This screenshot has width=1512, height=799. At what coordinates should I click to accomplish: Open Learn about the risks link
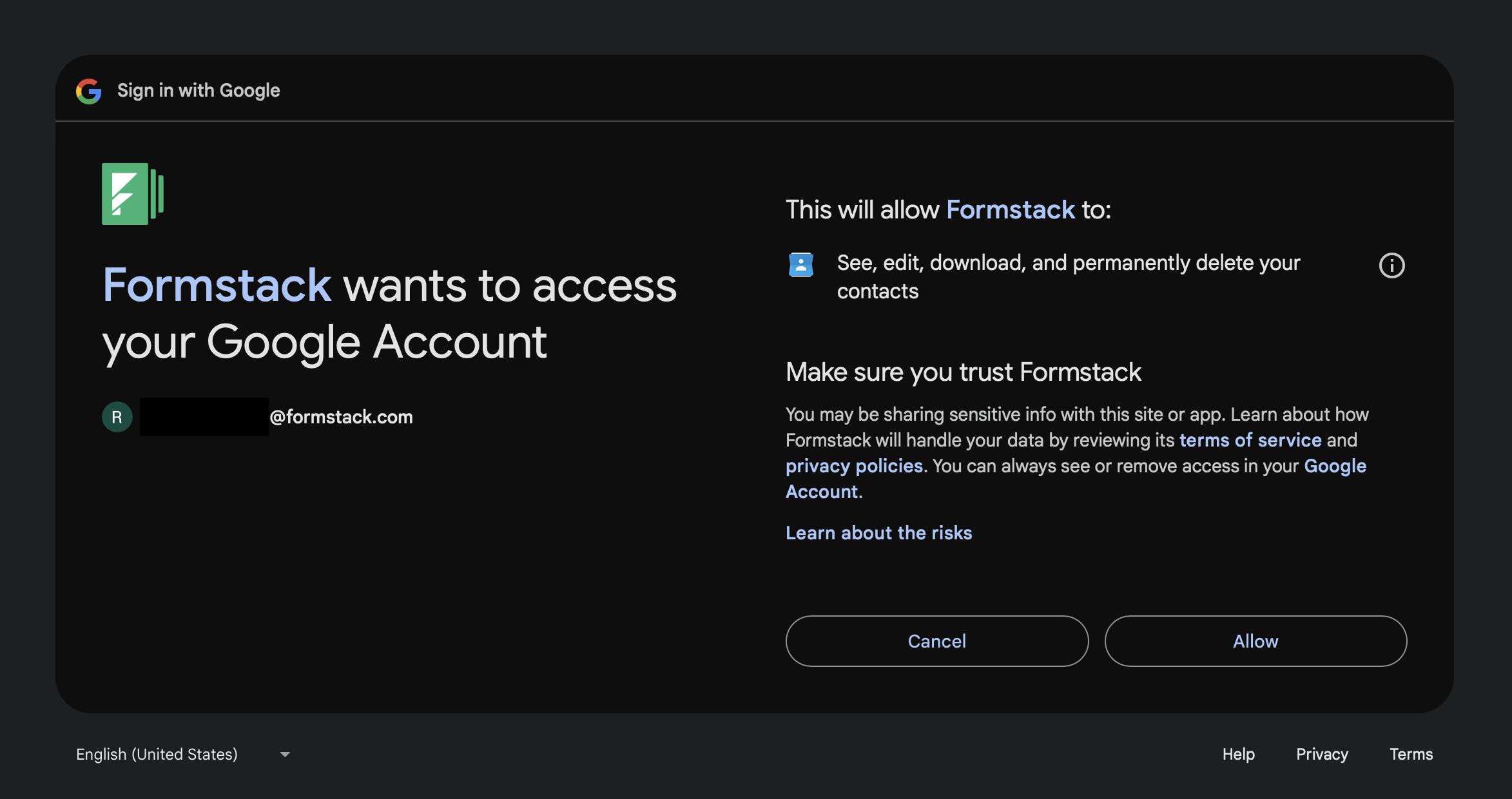click(878, 533)
